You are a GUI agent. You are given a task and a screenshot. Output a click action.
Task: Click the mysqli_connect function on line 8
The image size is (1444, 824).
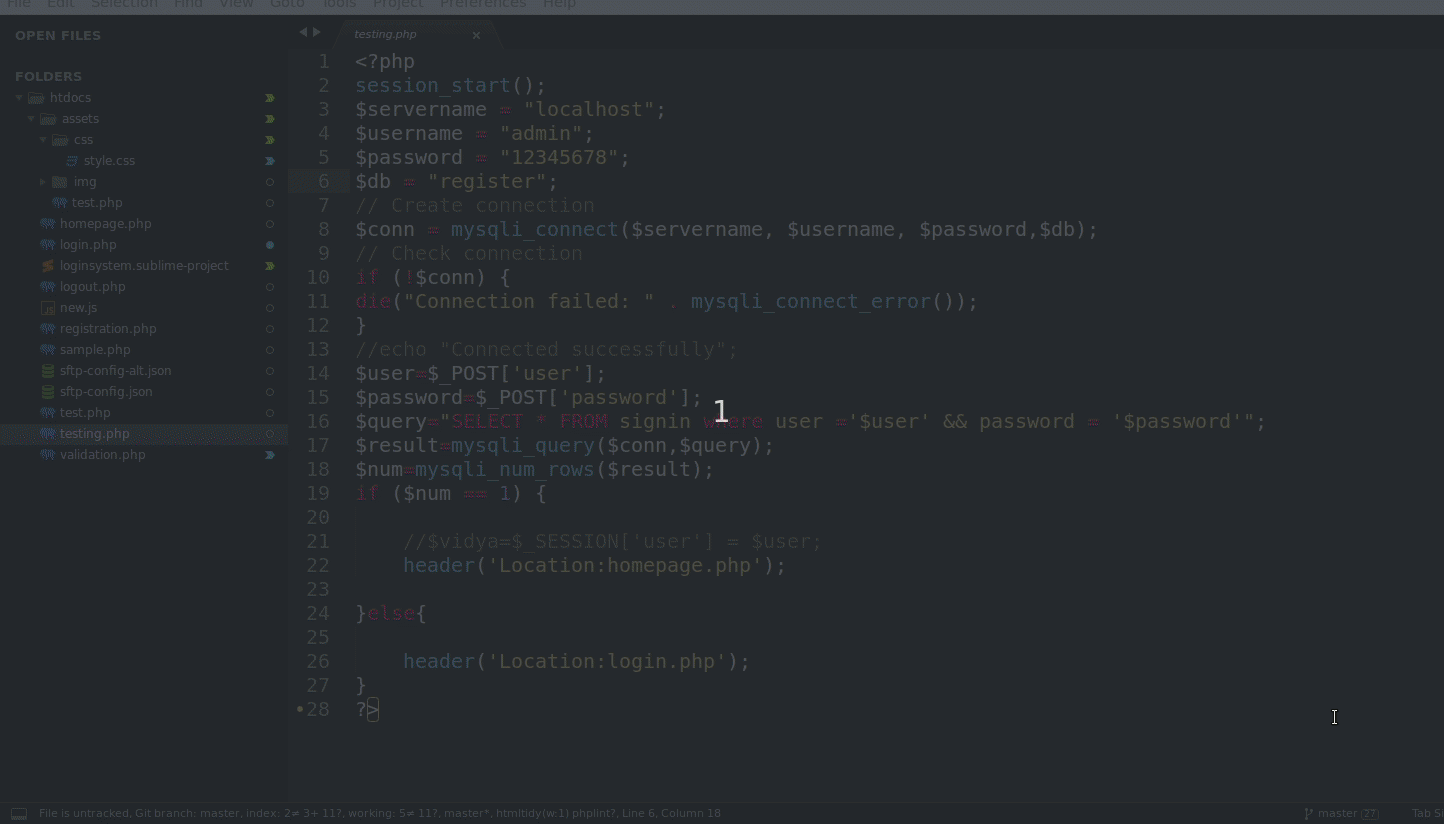click(535, 230)
